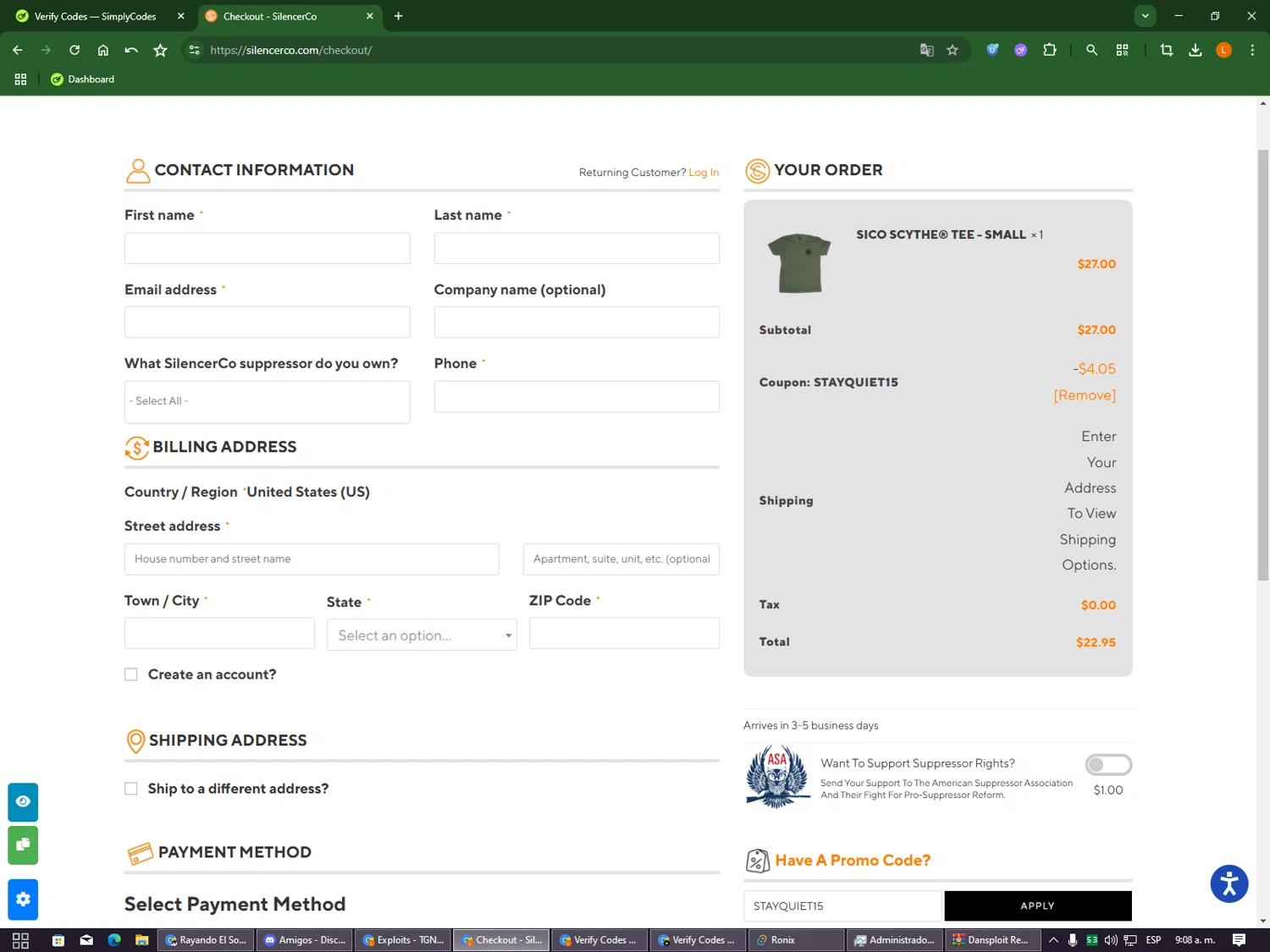1270x952 pixels.
Task: Click the Last name input field
Action: click(577, 249)
